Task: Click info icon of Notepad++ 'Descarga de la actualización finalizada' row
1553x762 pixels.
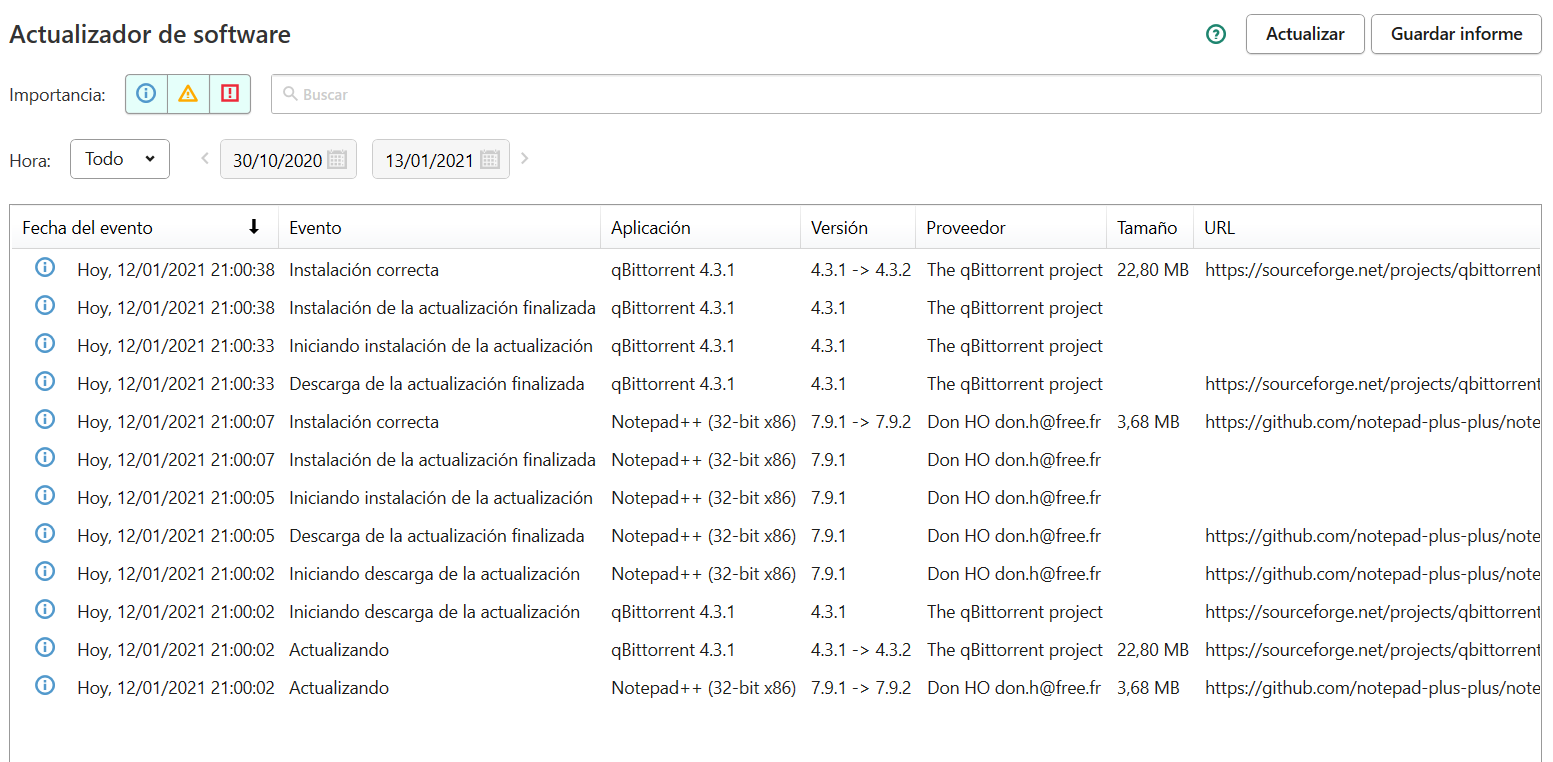Action: click(44, 533)
